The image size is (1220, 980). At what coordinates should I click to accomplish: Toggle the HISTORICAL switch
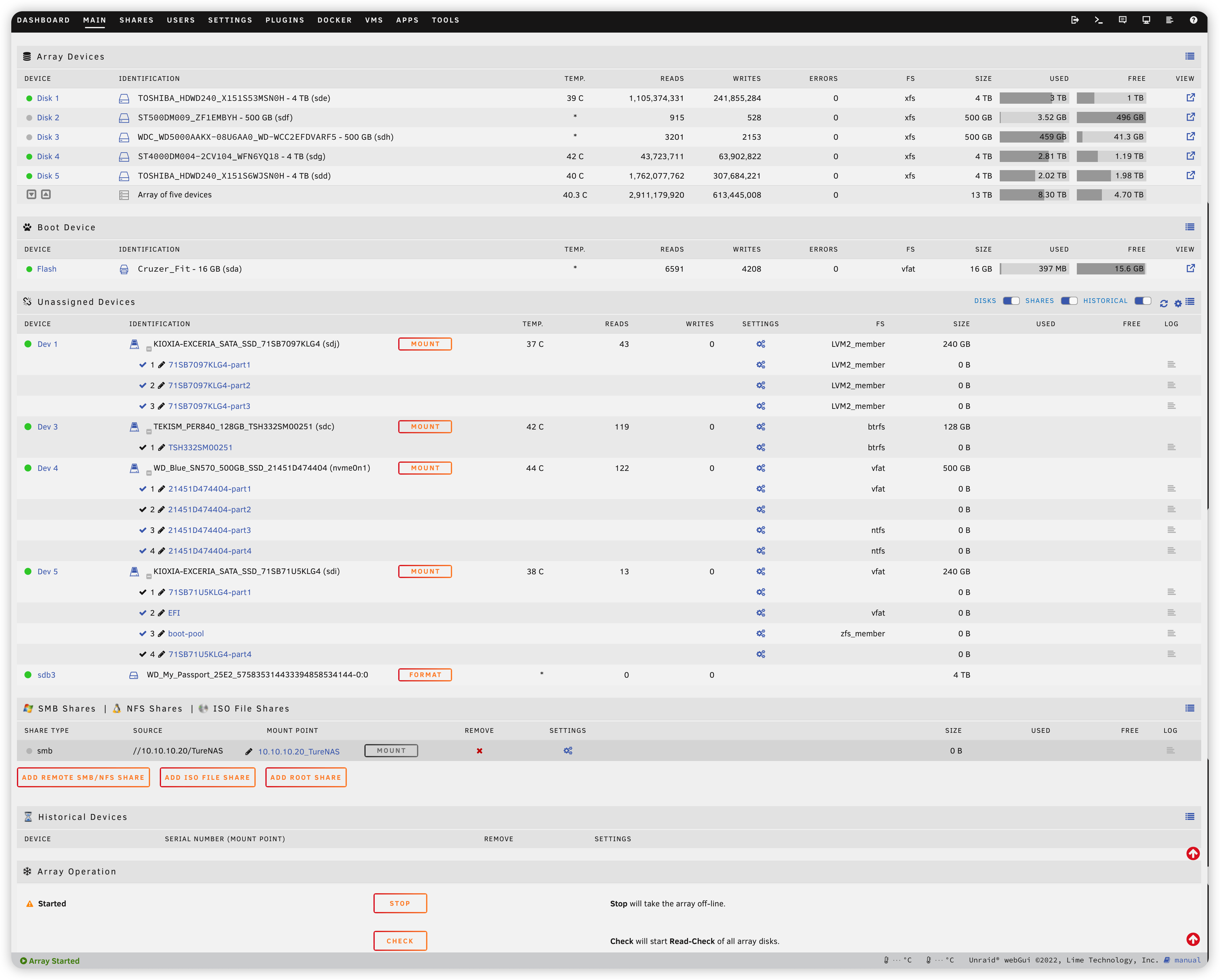(x=1143, y=300)
